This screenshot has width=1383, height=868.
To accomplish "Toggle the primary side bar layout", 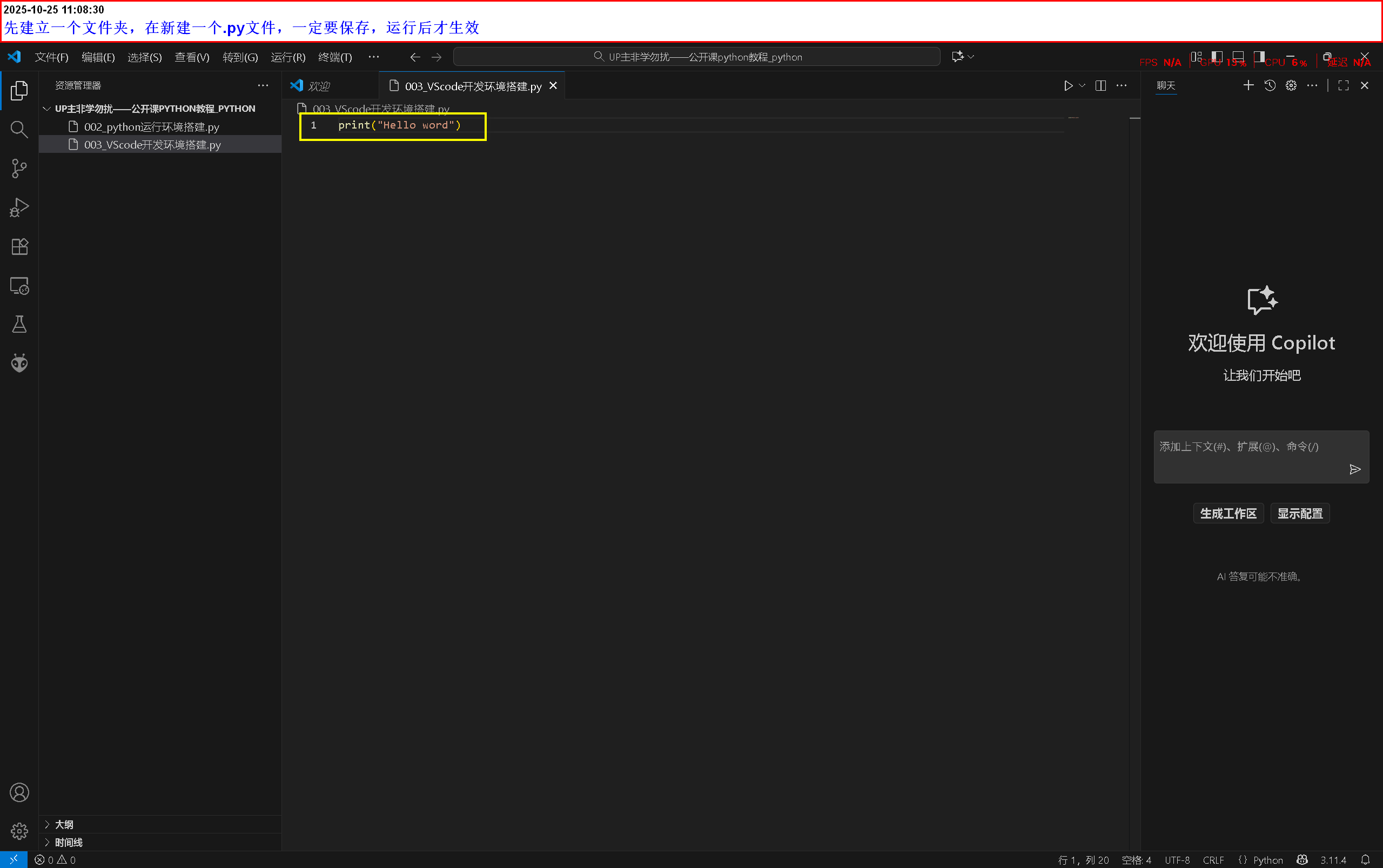I will (x=1217, y=56).
